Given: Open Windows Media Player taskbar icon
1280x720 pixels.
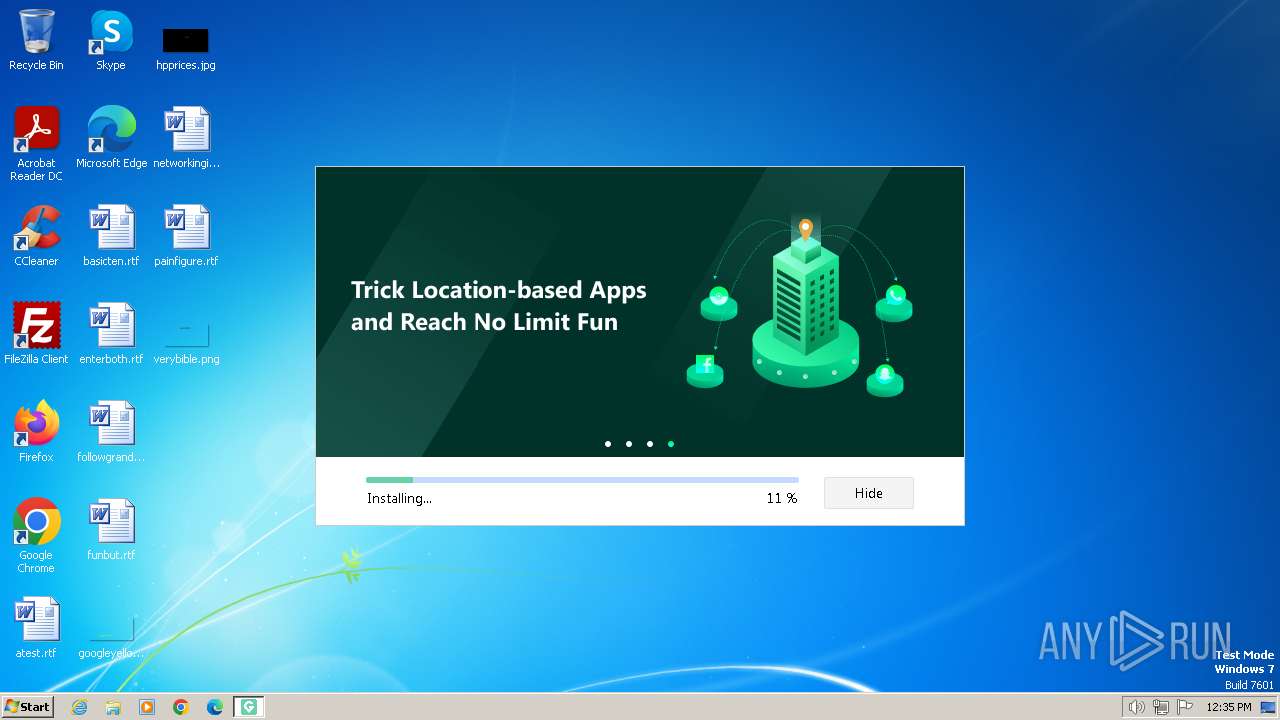Looking at the screenshot, I should (x=147, y=707).
